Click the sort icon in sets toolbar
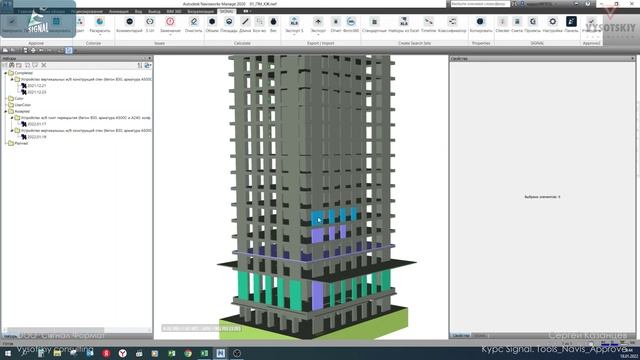 tap(140, 65)
